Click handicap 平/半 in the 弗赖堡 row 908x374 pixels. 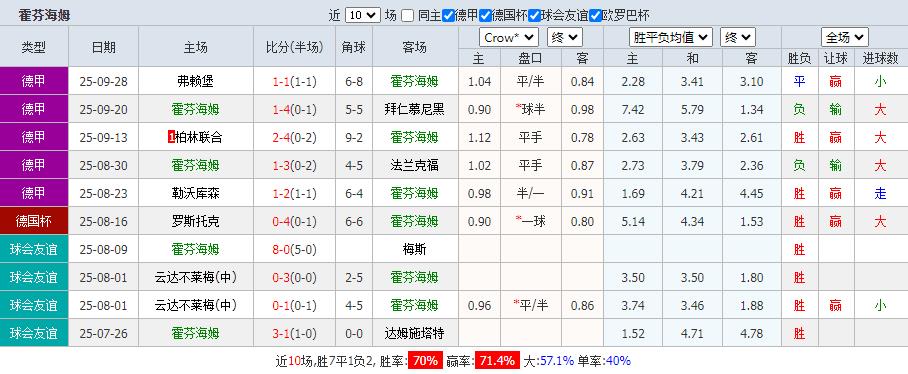[x=530, y=82]
